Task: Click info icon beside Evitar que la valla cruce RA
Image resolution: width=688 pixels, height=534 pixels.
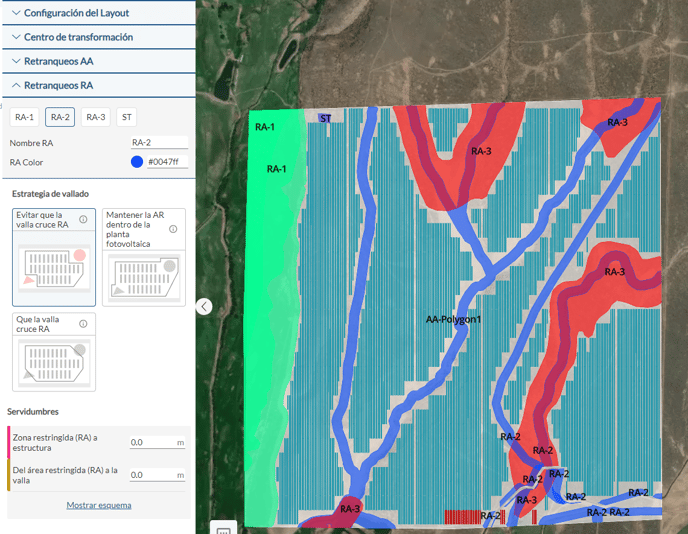Action: pos(83,219)
